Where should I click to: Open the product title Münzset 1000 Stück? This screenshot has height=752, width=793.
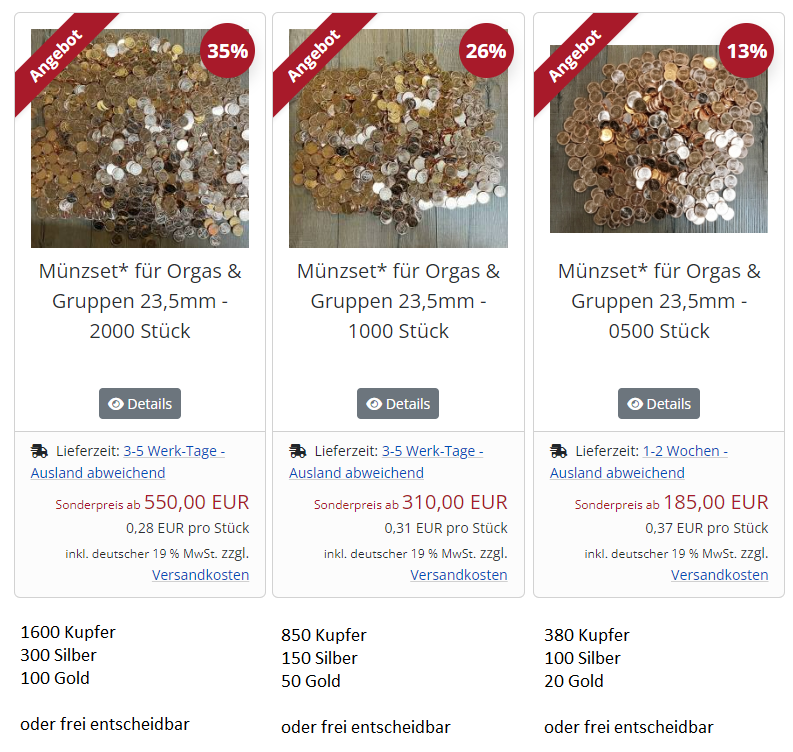[398, 301]
